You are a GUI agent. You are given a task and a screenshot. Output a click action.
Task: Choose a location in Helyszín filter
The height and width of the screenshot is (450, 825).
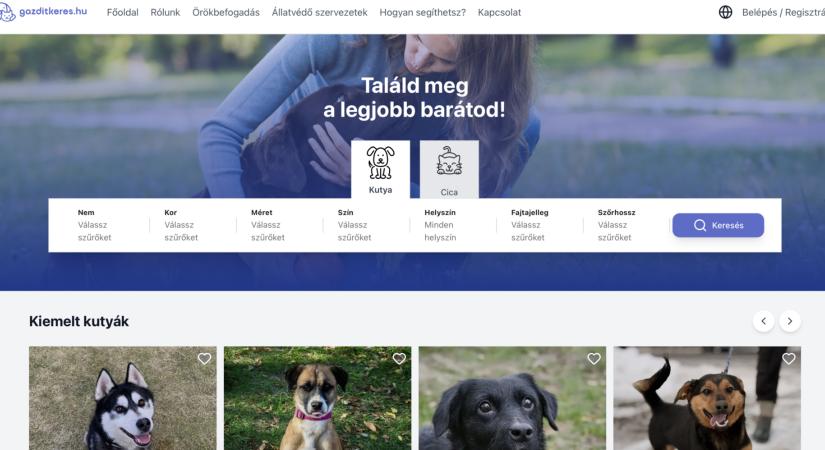452,225
